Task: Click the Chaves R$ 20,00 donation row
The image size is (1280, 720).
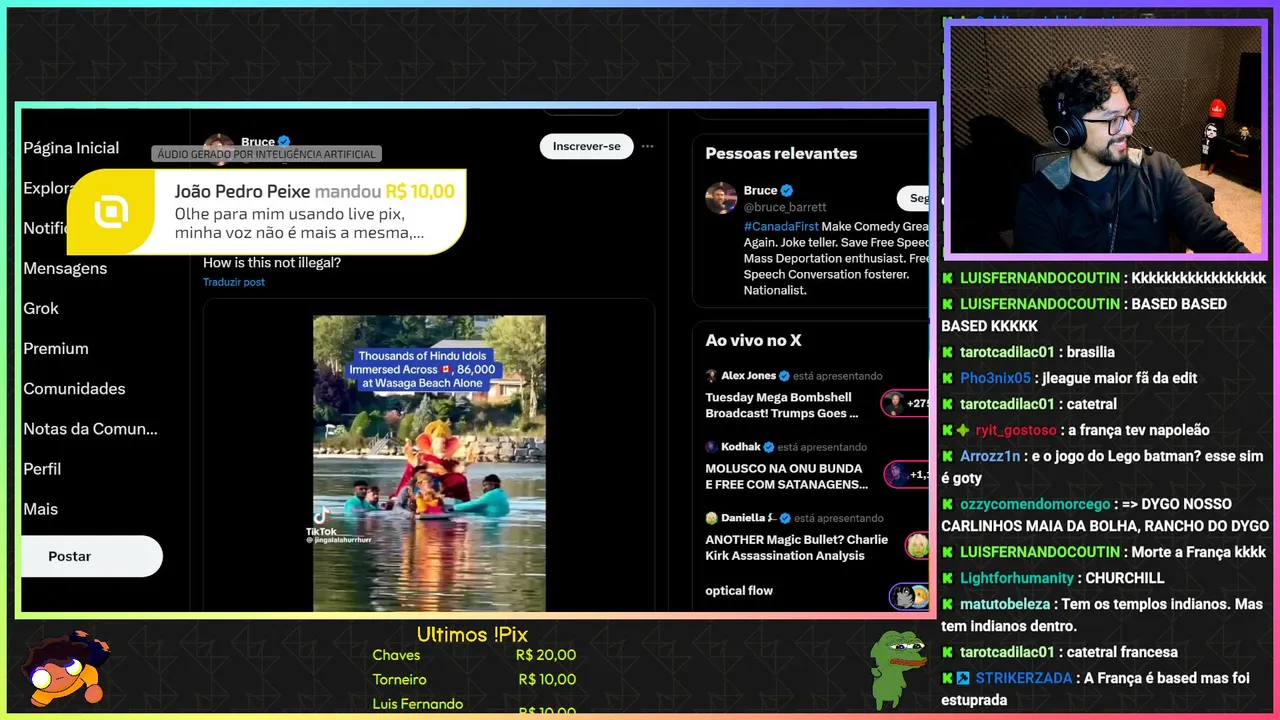Action: pyautogui.click(x=474, y=655)
